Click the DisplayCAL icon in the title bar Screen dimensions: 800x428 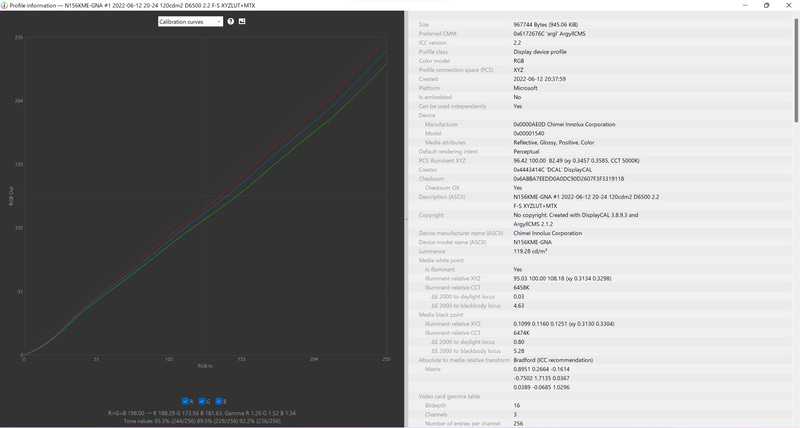pyautogui.click(x=5, y=5)
